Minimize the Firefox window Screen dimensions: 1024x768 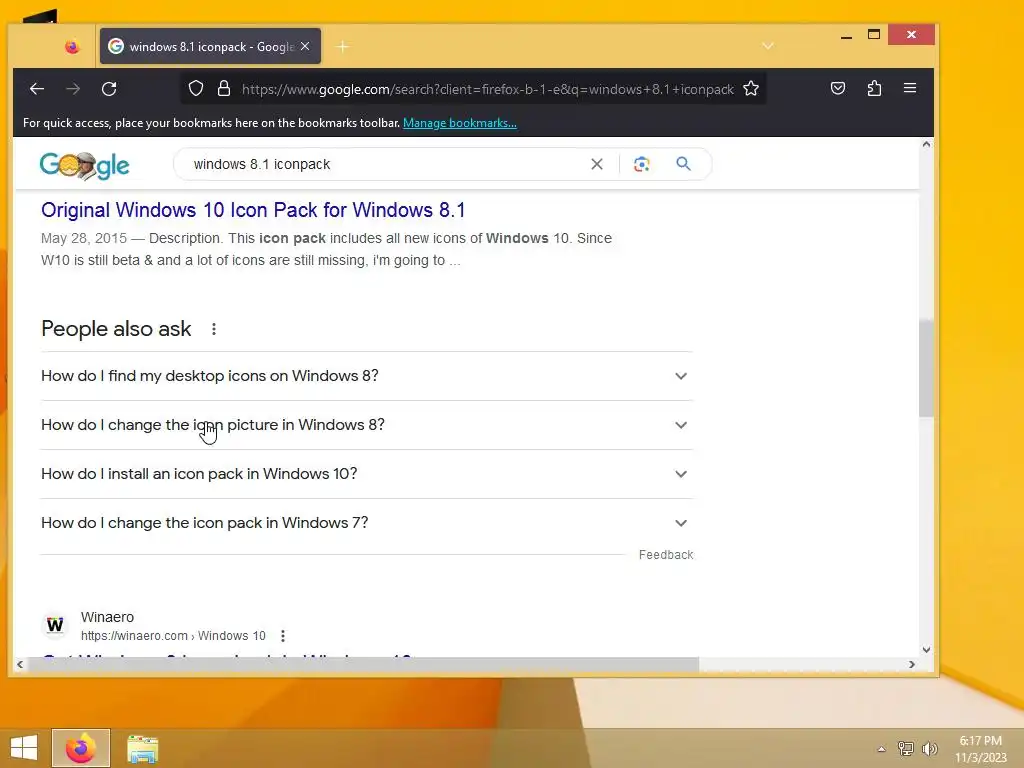point(846,35)
